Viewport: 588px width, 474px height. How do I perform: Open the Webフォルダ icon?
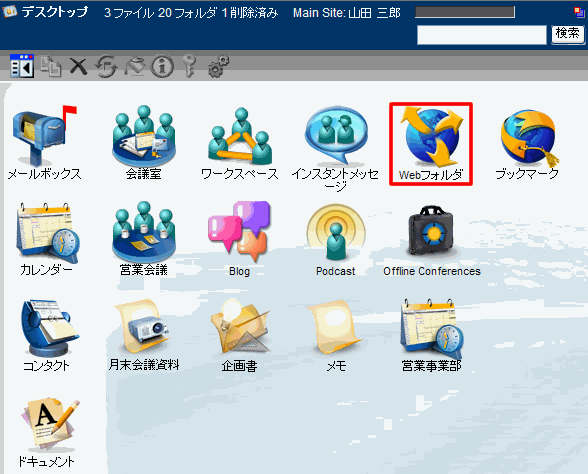click(x=432, y=136)
